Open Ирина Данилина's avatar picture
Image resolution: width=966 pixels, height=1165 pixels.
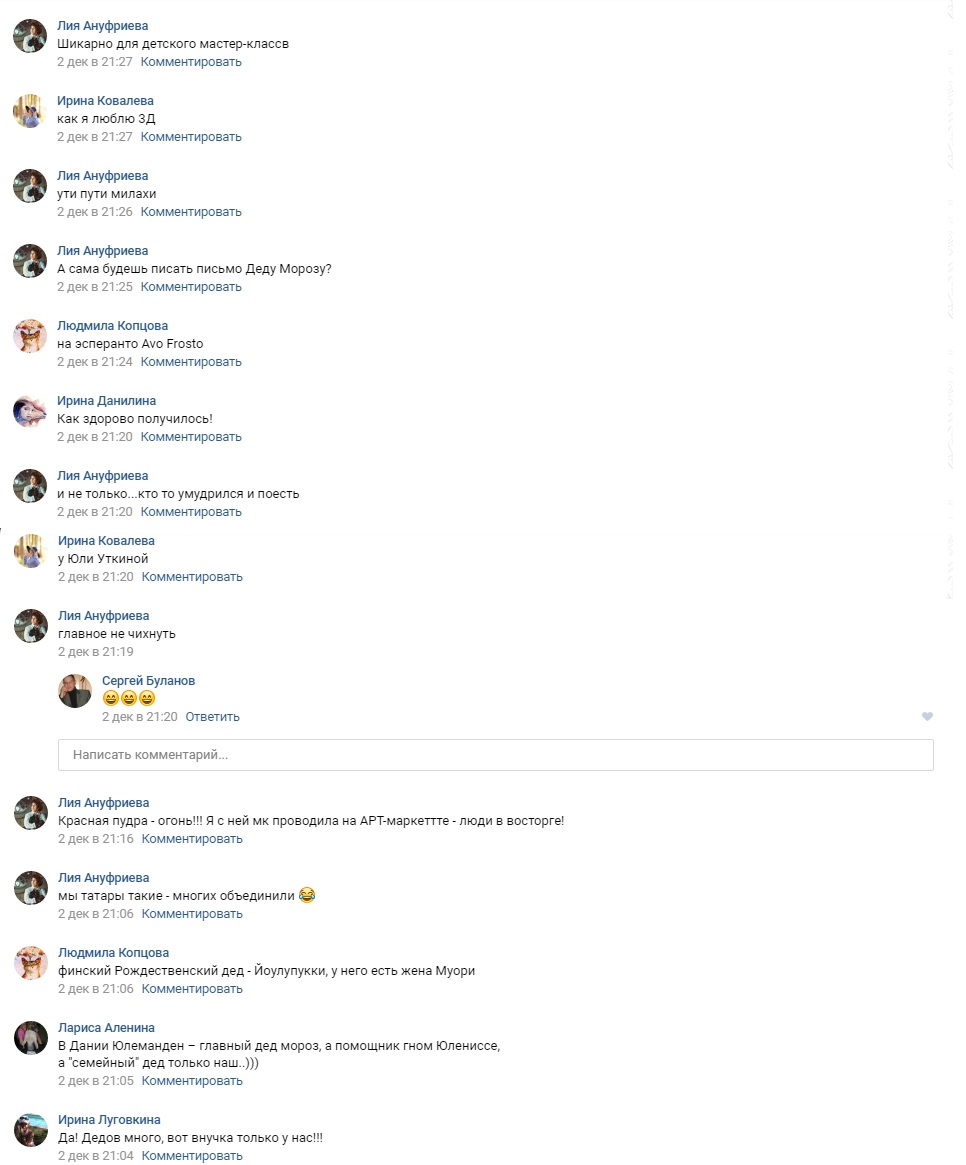pyautogui.click(x=30, y=411)
